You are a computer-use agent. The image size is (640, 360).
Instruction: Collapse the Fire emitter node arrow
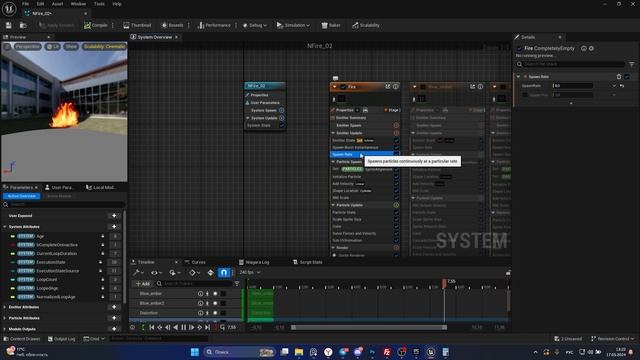pyautogui.click(x=335, y=87)
